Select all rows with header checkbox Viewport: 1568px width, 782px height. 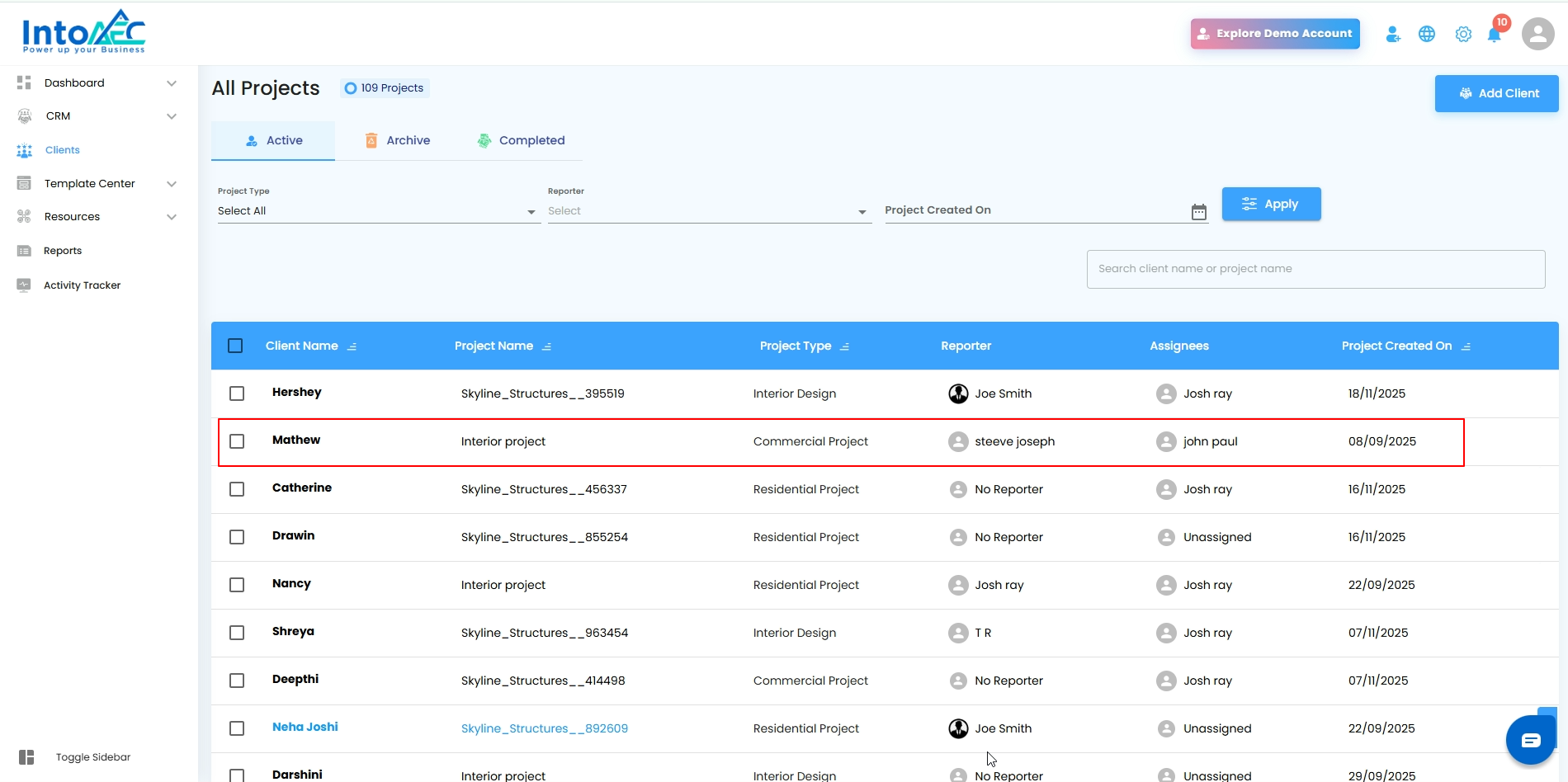pos(235,346)
